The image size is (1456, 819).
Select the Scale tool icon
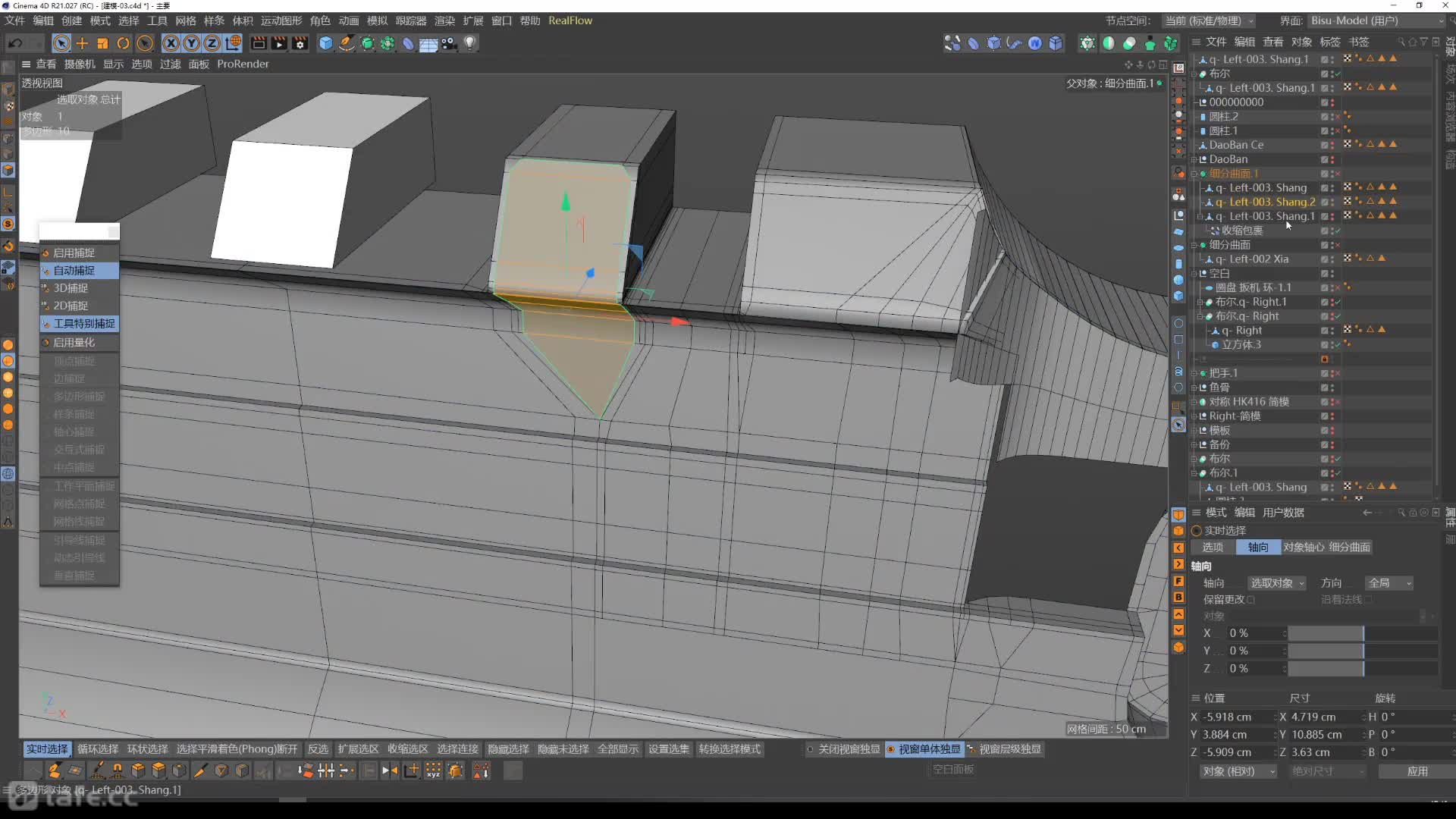(102, 43)
